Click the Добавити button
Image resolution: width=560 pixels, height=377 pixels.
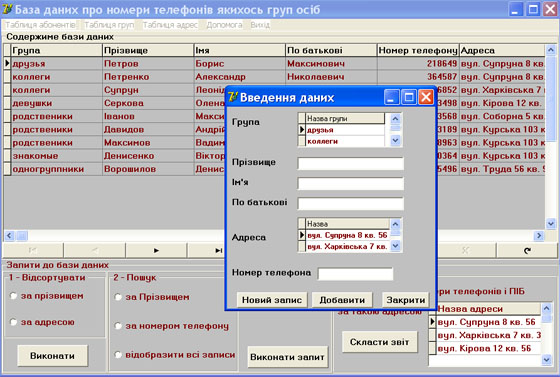click(x=342, y=300)
